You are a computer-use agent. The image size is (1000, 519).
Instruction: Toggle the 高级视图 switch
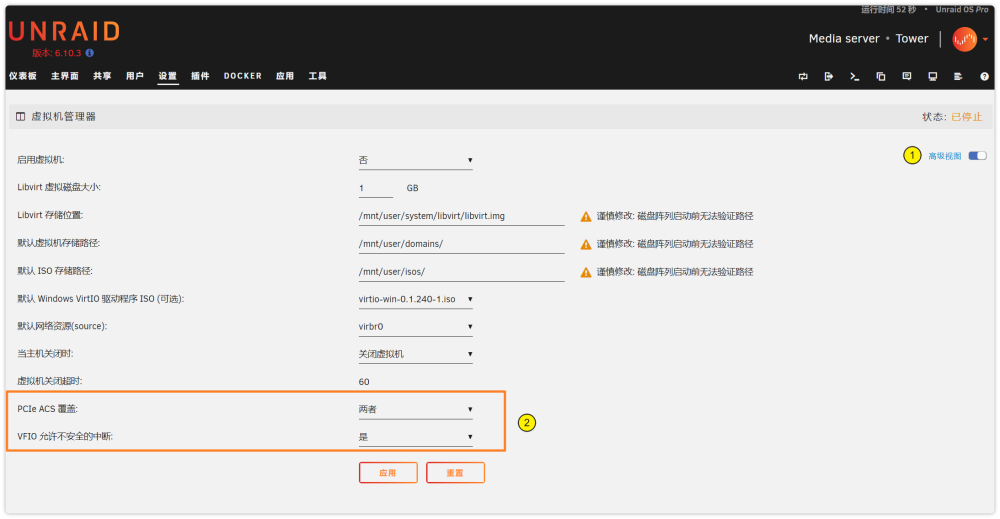977,156
